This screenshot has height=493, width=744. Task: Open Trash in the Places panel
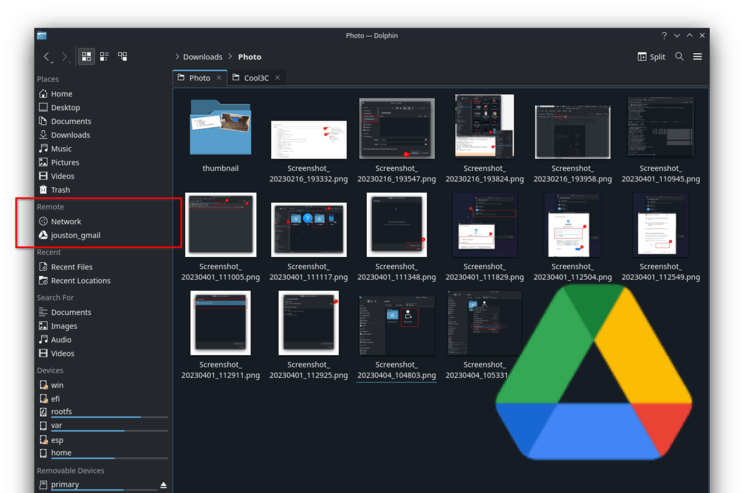point(60,189)
